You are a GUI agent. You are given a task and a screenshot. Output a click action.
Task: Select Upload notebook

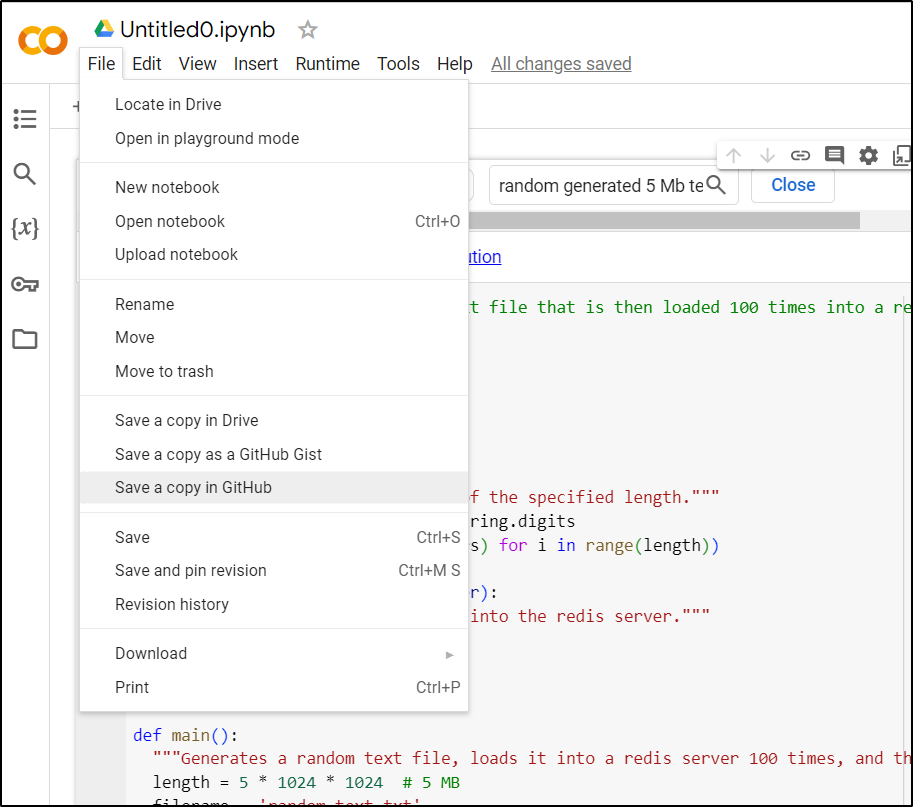pyautogui.click(x=274, y=254)
